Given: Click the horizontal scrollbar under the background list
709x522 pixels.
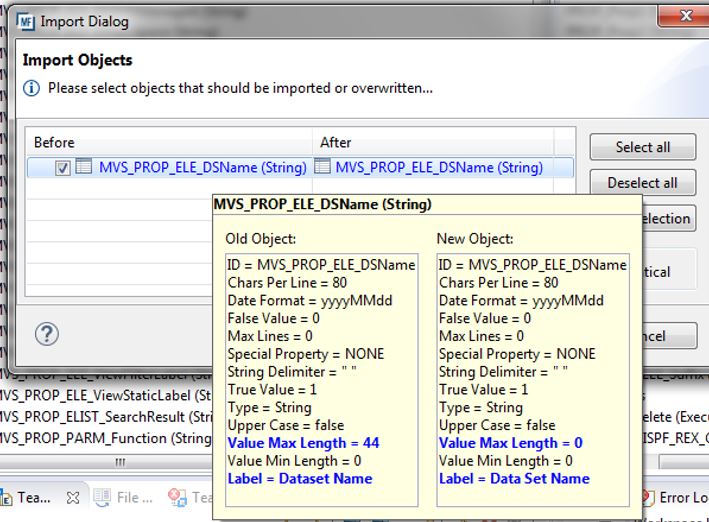Looking at the screenshot, I should (120, 462).
